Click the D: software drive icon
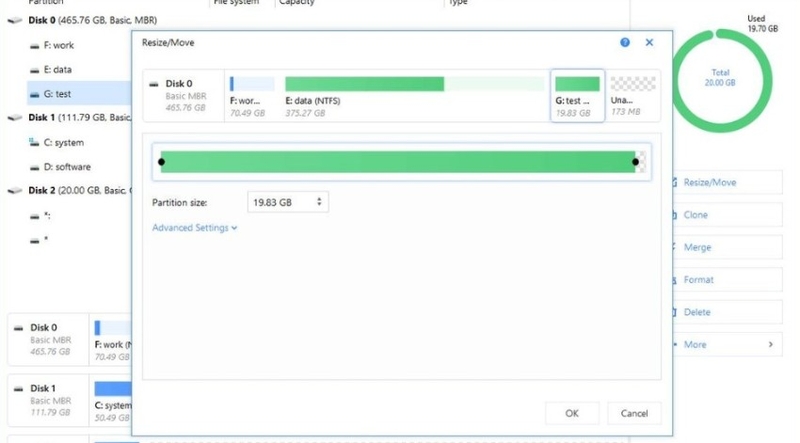This screenshot has width=800, height=443. (x=34, y=167)
